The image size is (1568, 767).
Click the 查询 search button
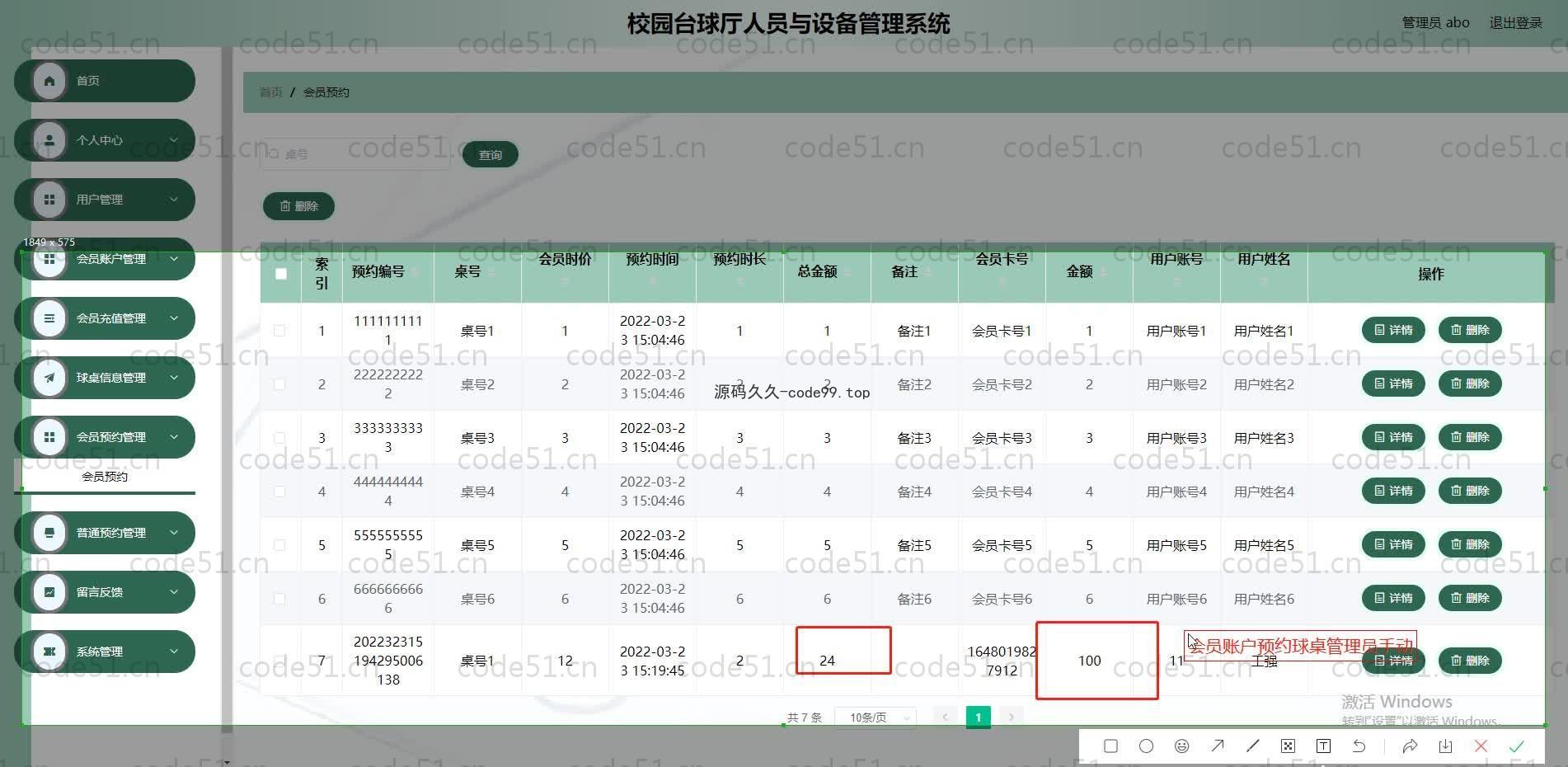(490, 155)
